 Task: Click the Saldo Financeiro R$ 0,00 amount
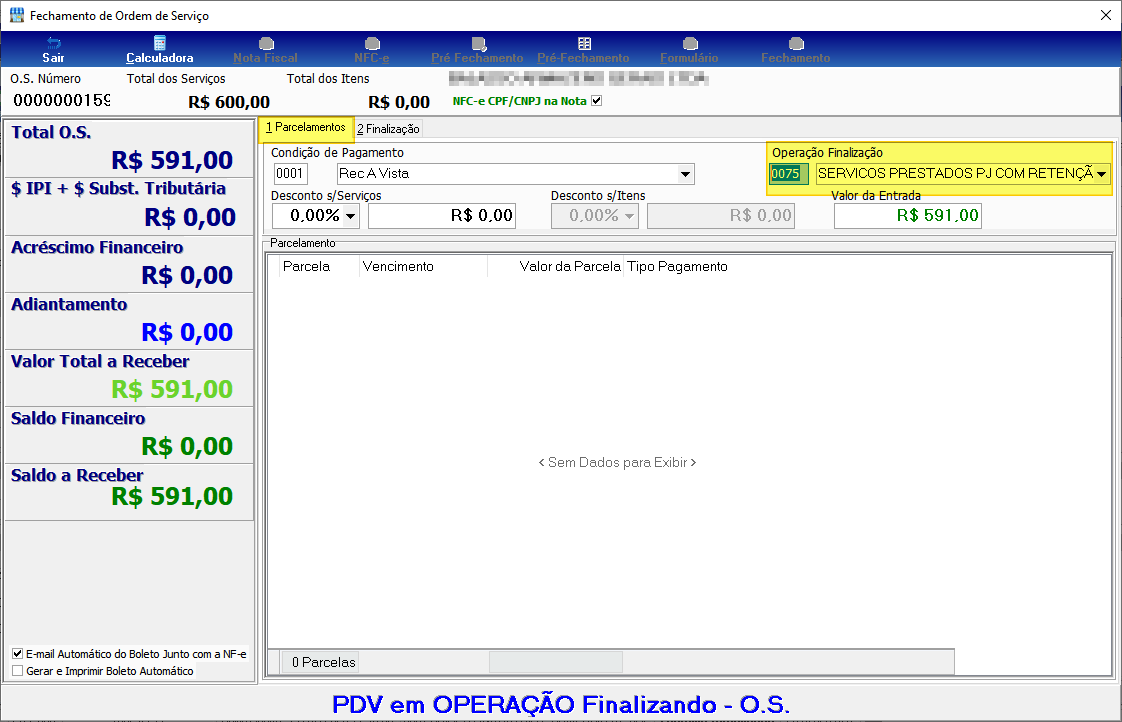pos(187,447)
